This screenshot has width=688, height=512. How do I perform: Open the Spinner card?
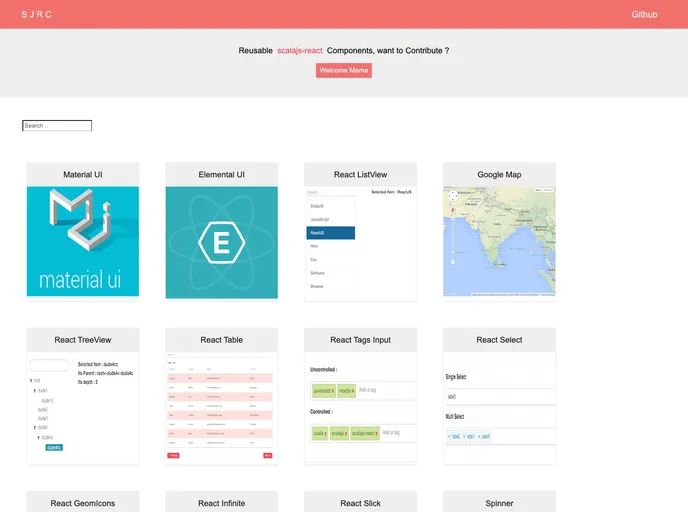499,502
